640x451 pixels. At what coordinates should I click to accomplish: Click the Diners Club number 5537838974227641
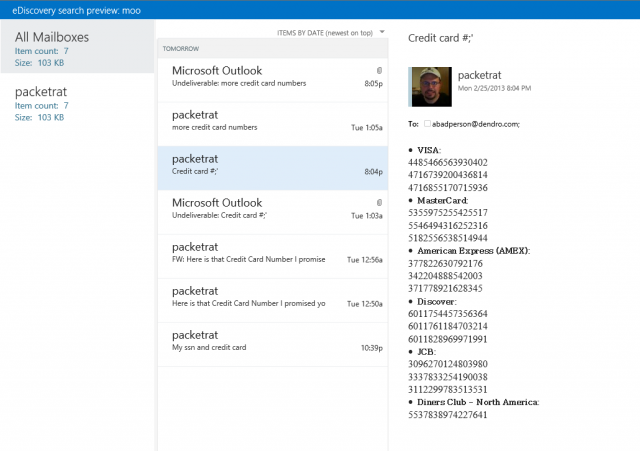(448, 415)
